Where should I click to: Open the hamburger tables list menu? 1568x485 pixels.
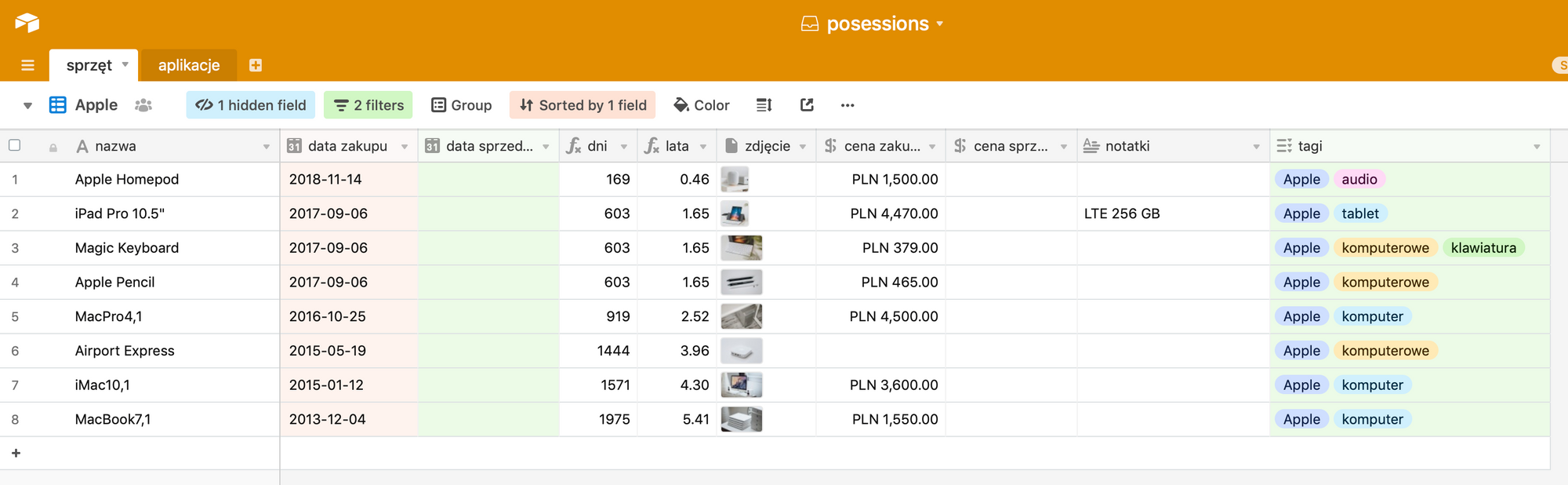coord(27,65)
